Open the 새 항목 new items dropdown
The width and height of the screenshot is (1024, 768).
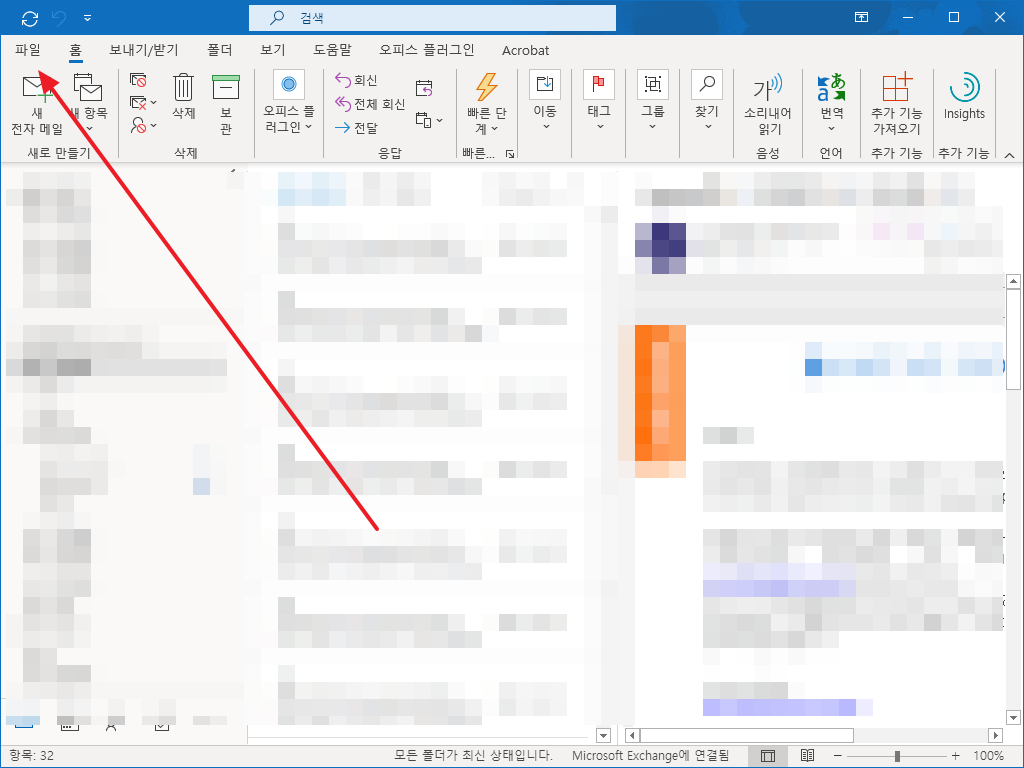(x=89, y=104)
